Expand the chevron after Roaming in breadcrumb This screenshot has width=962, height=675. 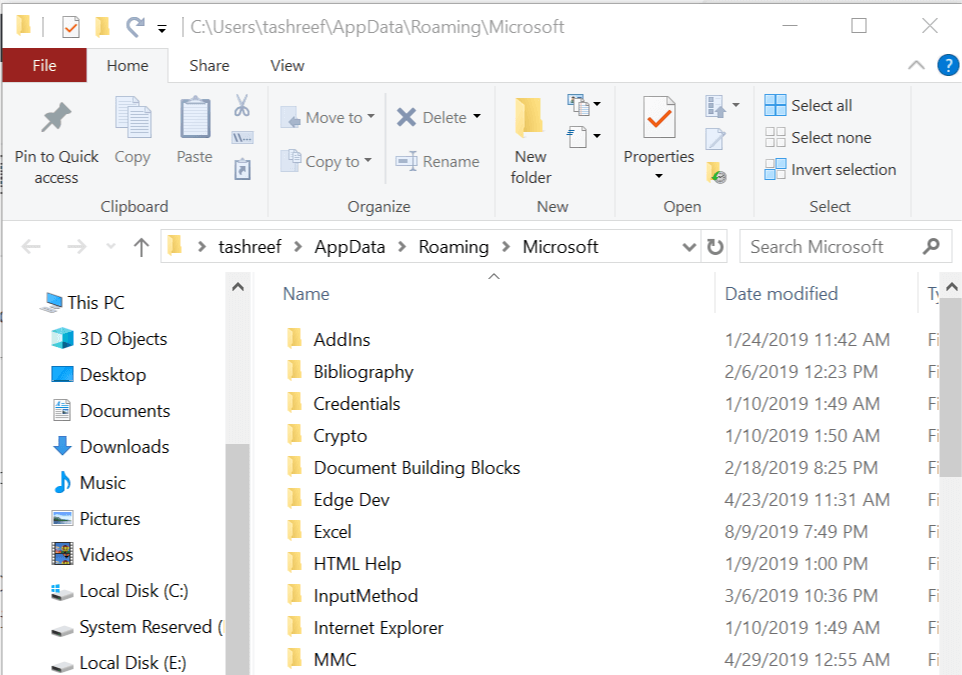(x=506, y=247)
